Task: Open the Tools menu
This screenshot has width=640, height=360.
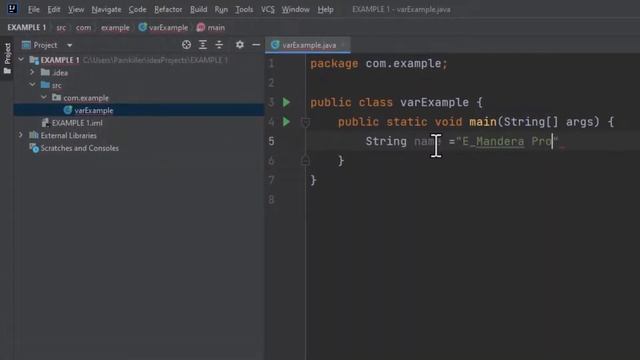Action: [244, 9]
